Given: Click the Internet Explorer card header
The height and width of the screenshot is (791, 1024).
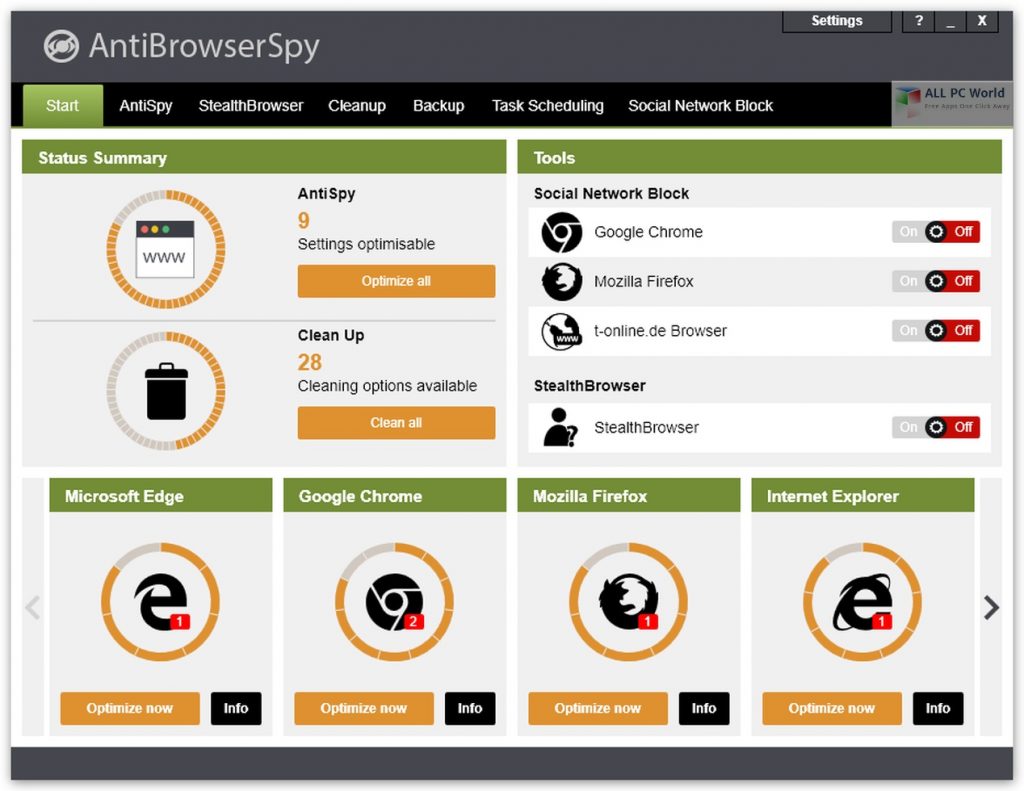Looking at the screenshot, I should (863, 496).
